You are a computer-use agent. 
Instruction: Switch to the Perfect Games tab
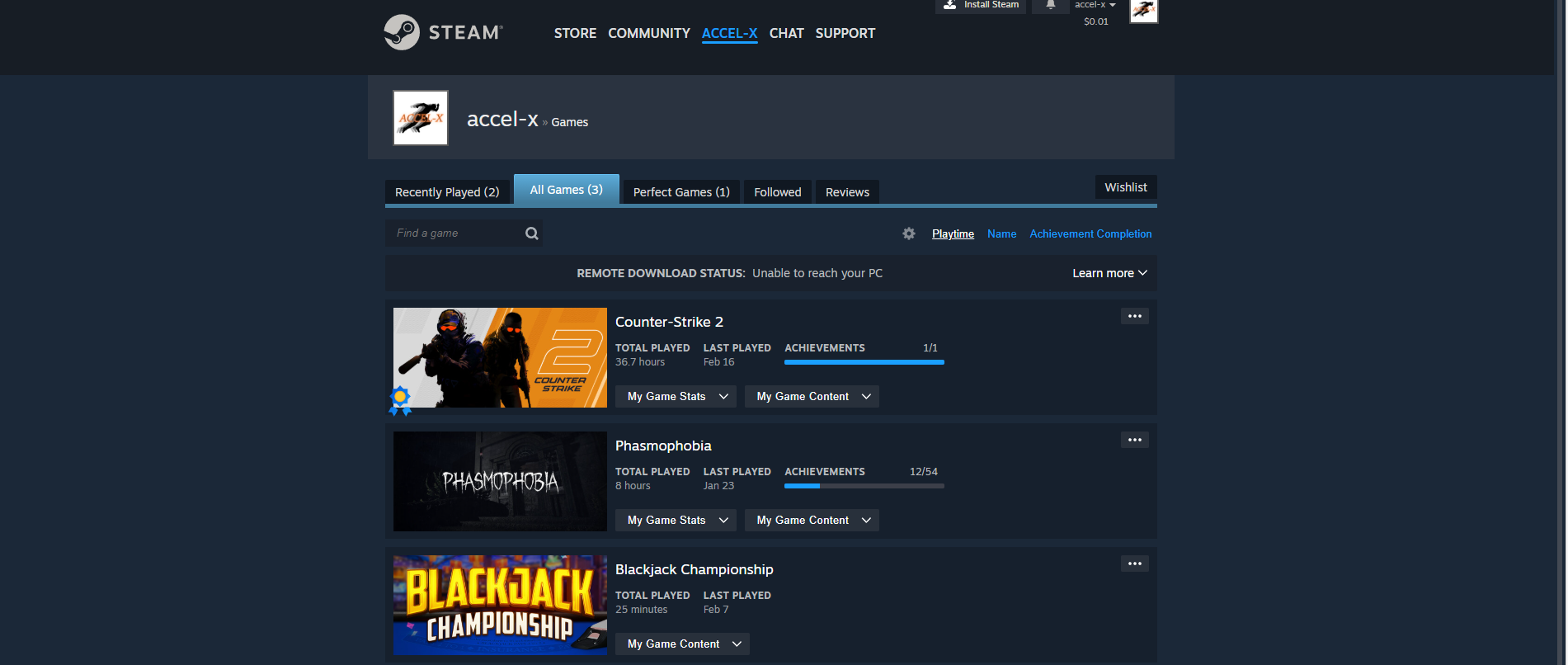[681, 192]
